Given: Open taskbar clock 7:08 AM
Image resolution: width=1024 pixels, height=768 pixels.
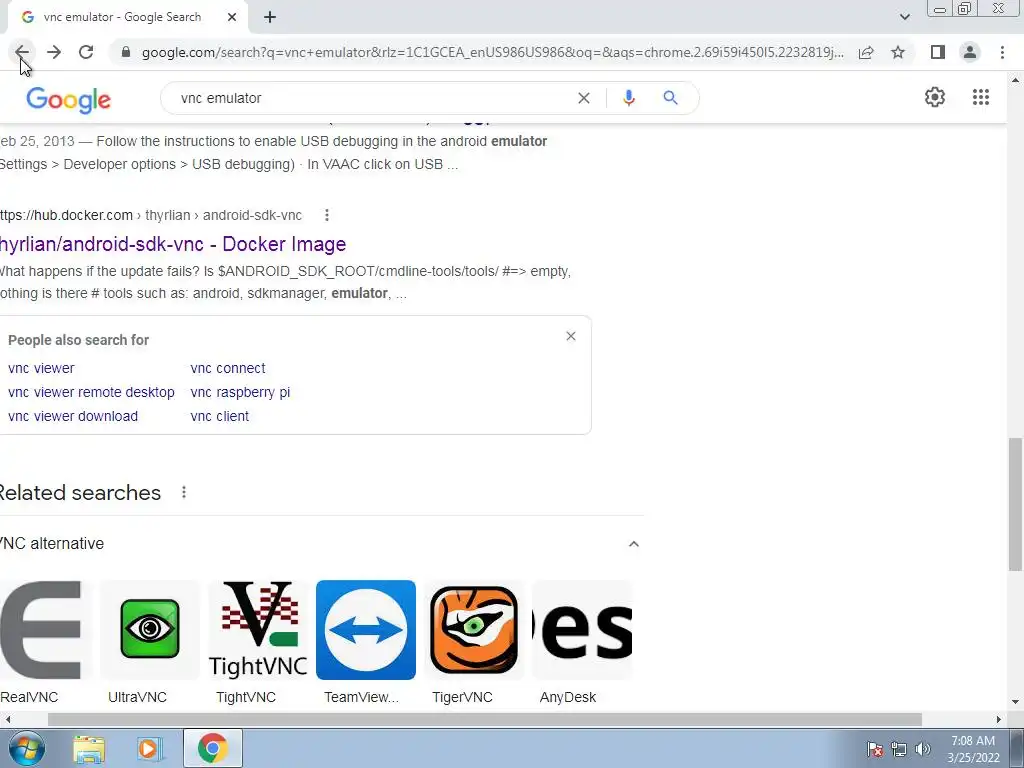Looking at the screenshot, I should click(x=973, y=749).
